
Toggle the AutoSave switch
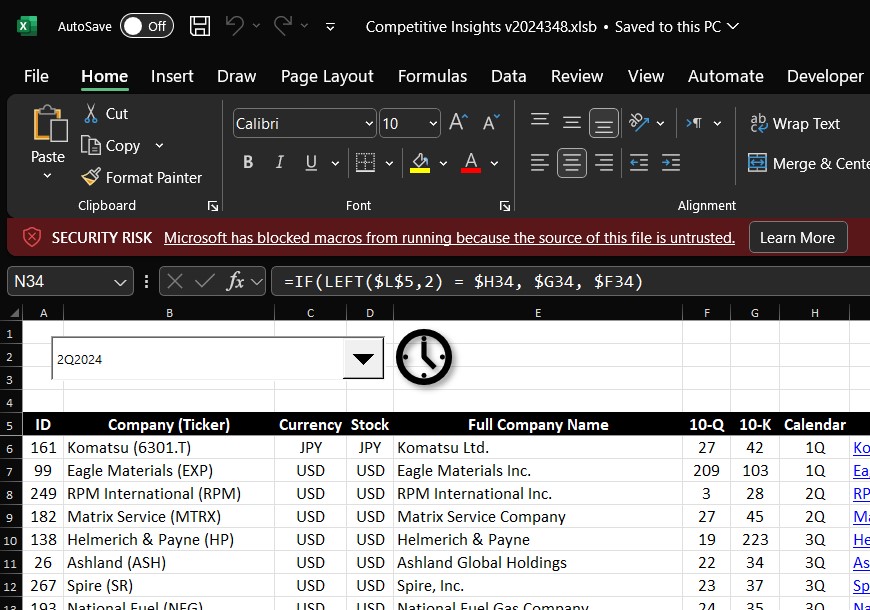click(x=146, y=27)
